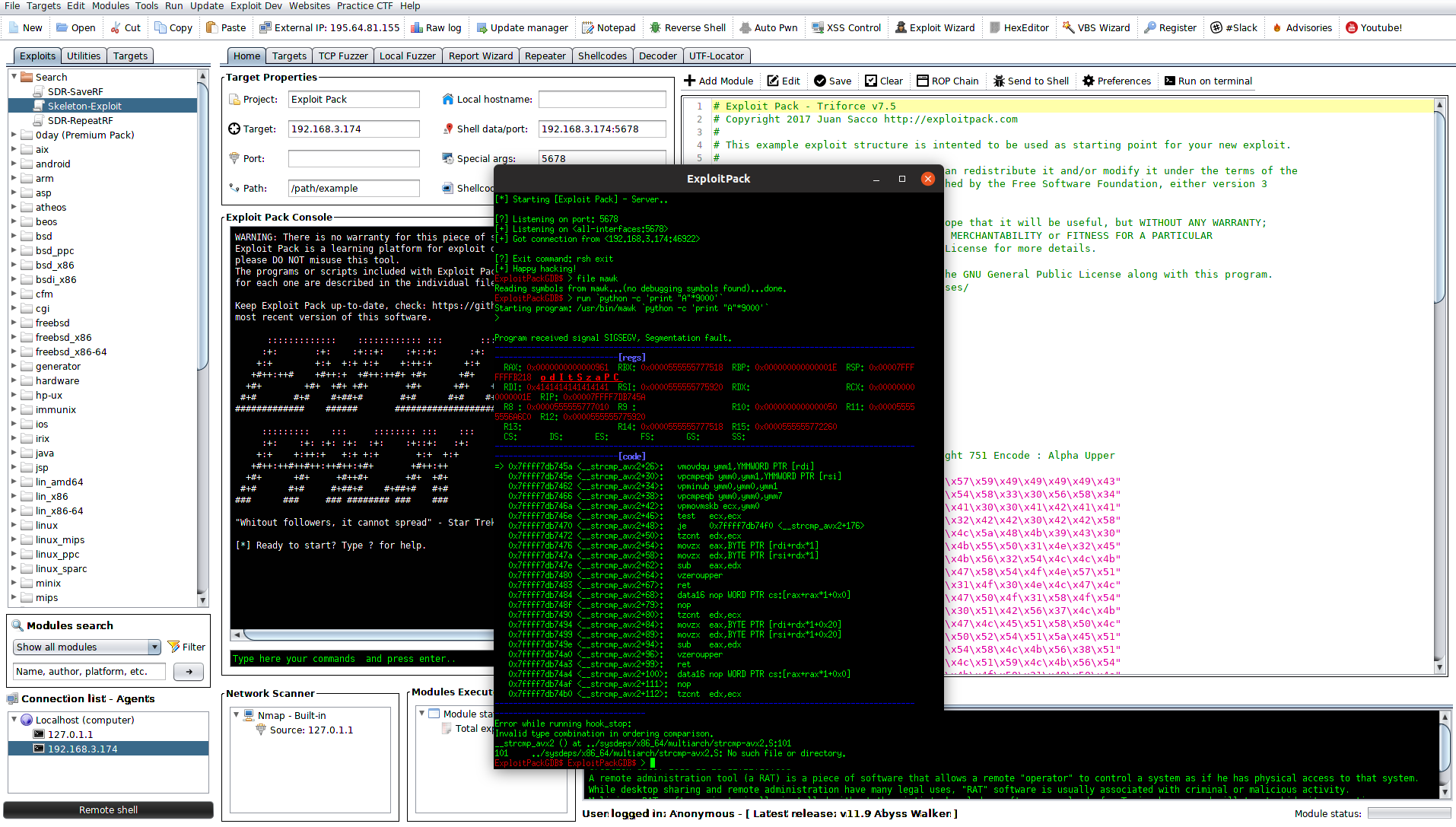
Task: Collapse the Search tree folder
Action: pos(14,77)
